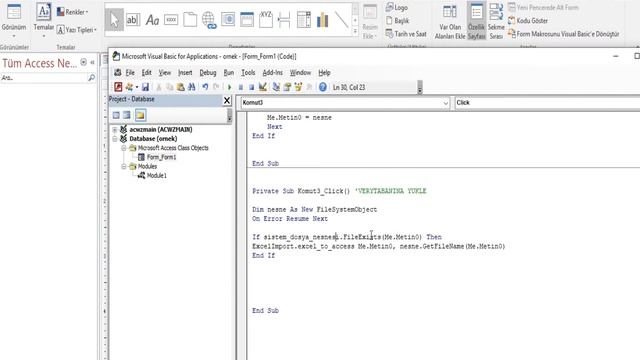Run Sub with the green play icon

229,87
